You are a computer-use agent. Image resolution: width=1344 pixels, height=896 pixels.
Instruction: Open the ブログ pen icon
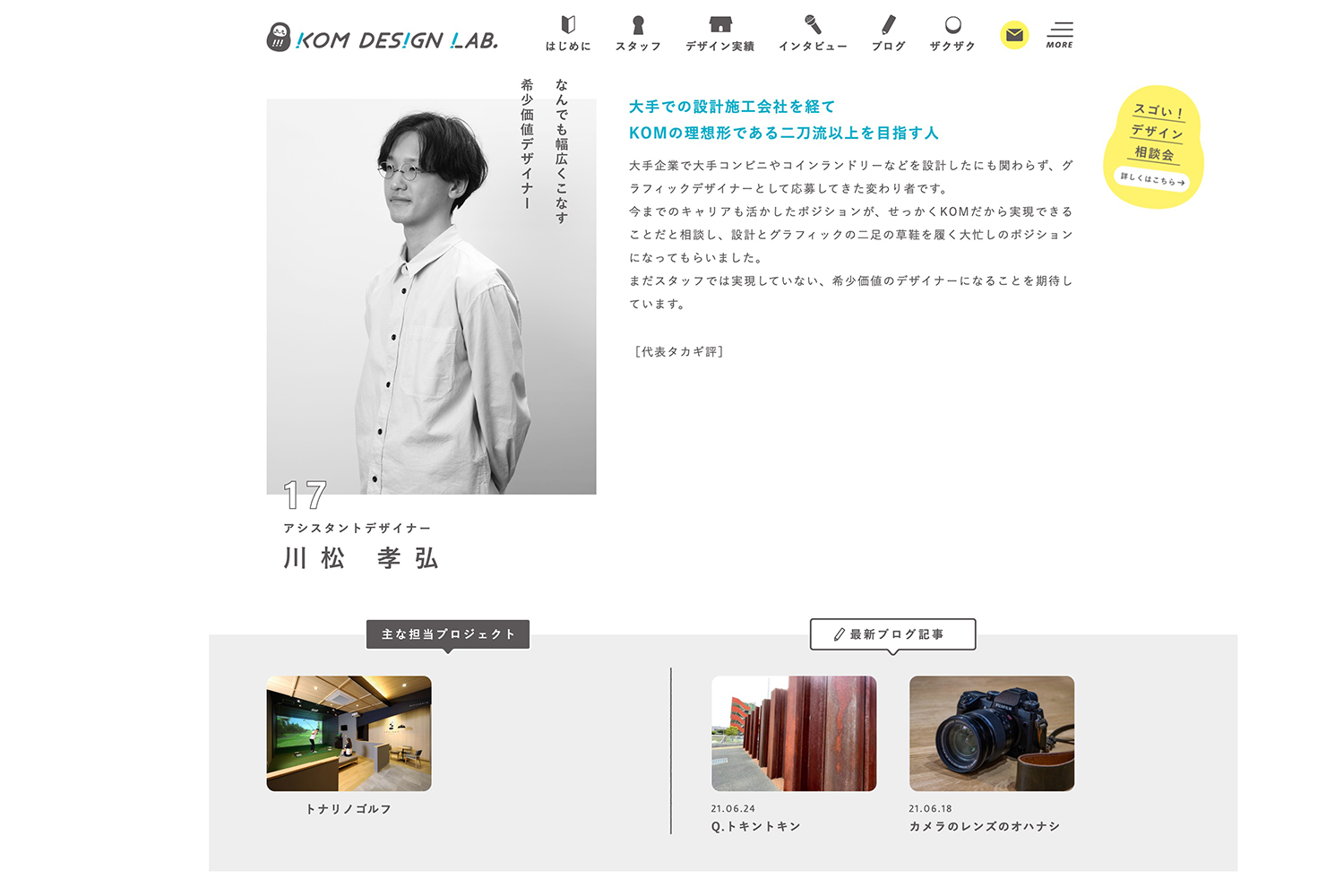[x=888, y=25]
